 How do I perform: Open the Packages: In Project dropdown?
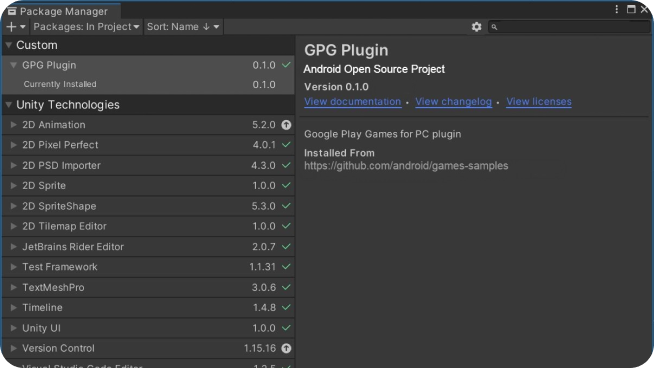pyautogui.click(x=86, y=27)
